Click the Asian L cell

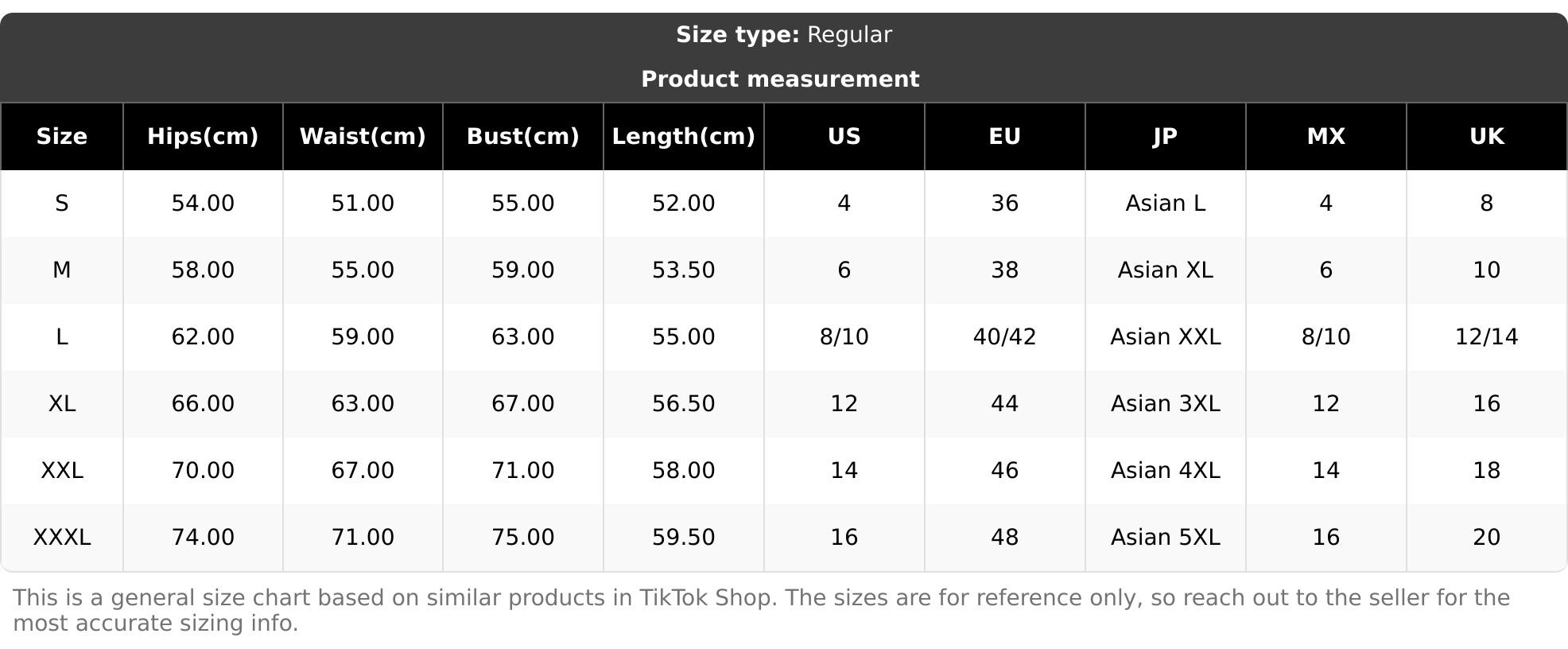[1165, 204]
